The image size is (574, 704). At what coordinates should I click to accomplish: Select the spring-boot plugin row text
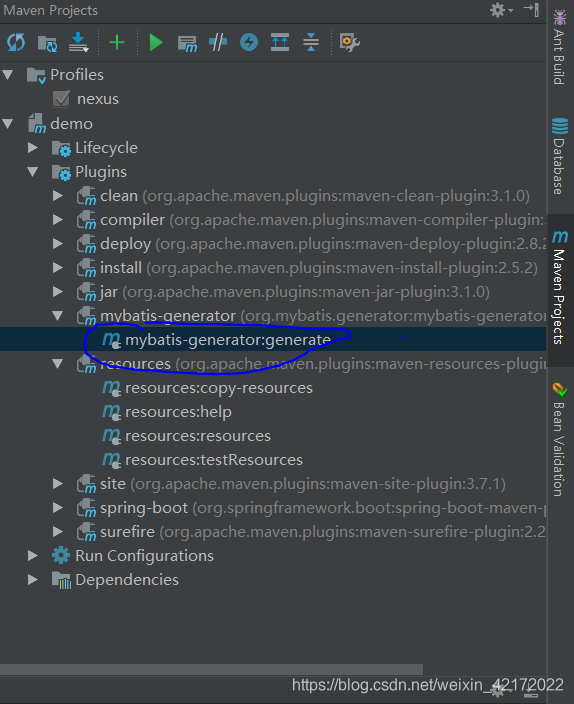tap(323, 508)
